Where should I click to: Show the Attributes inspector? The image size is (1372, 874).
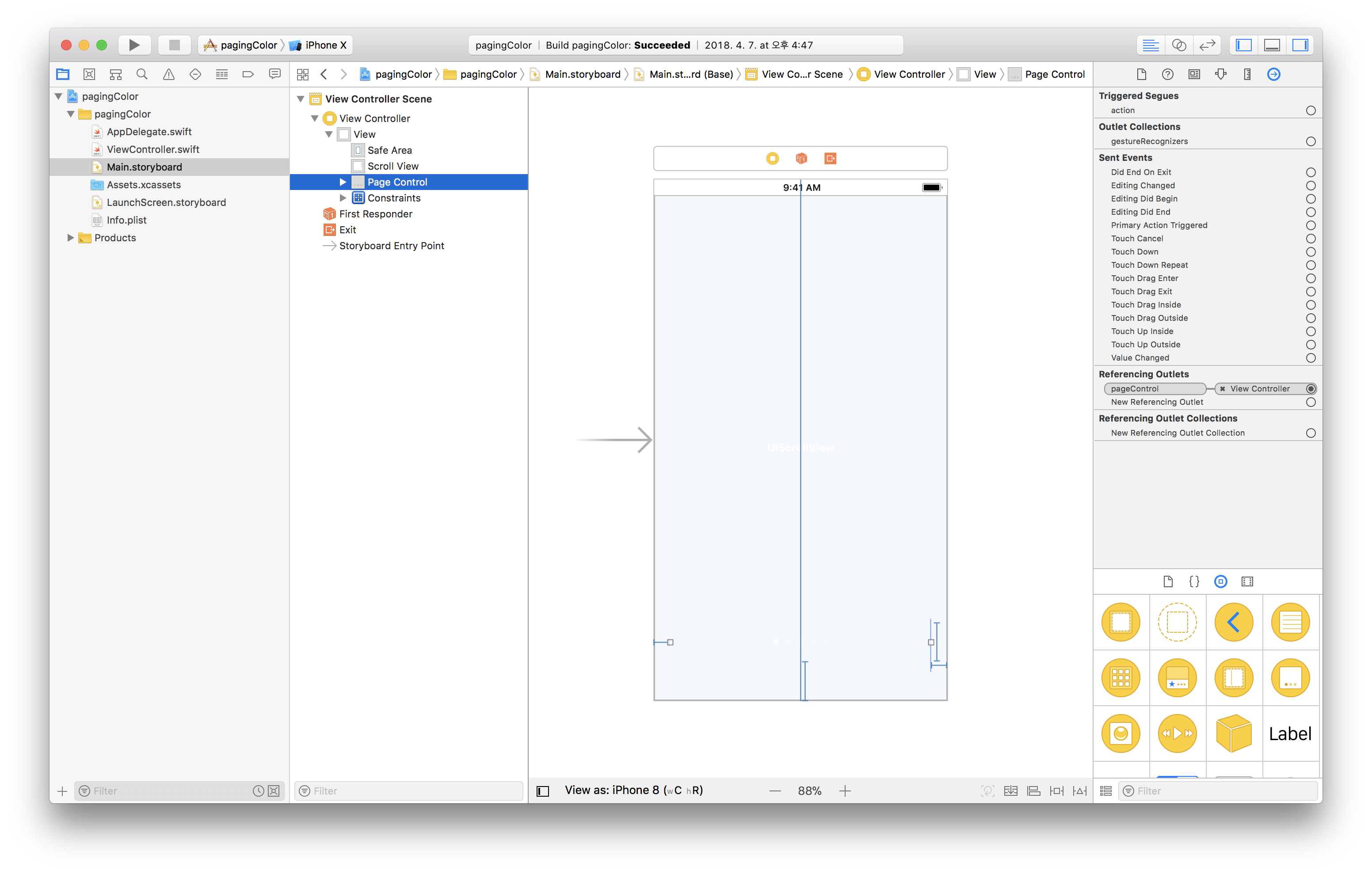[1220, 74]
